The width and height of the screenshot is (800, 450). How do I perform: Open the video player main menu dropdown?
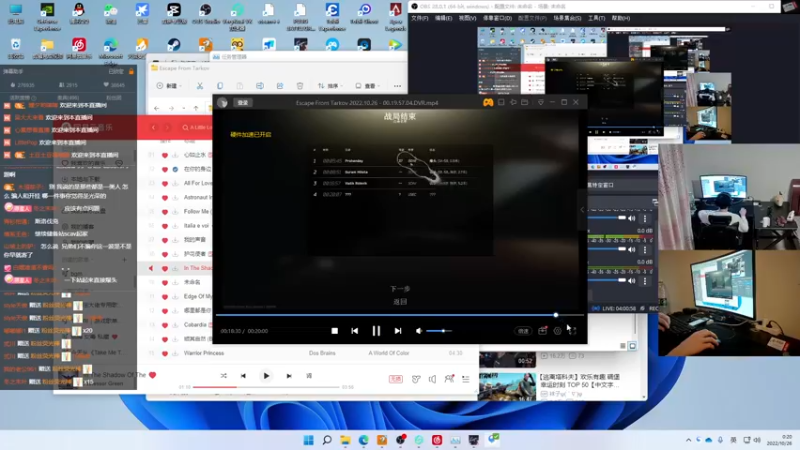click(540, 103)
